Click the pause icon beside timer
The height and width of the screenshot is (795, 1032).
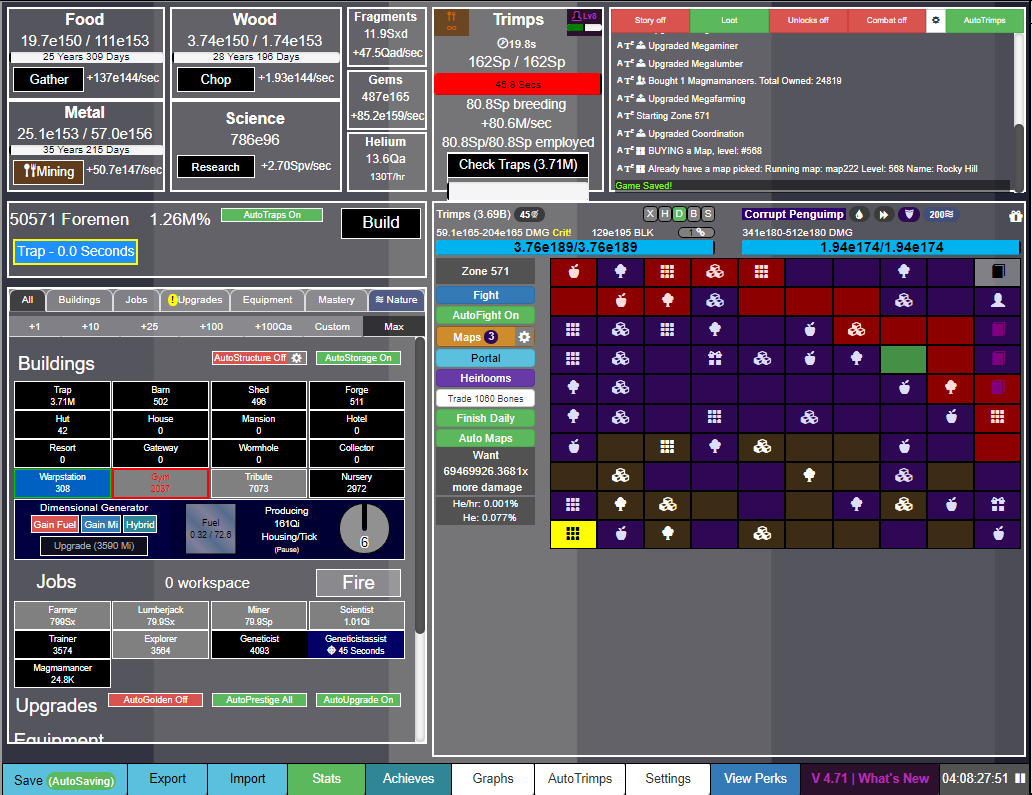pyautogui.click(x=1020, y=779)
